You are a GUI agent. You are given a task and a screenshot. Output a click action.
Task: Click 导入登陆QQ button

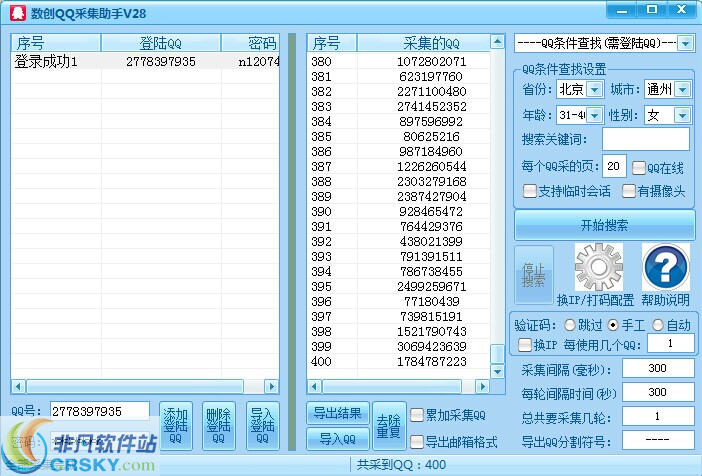[262, 425]
